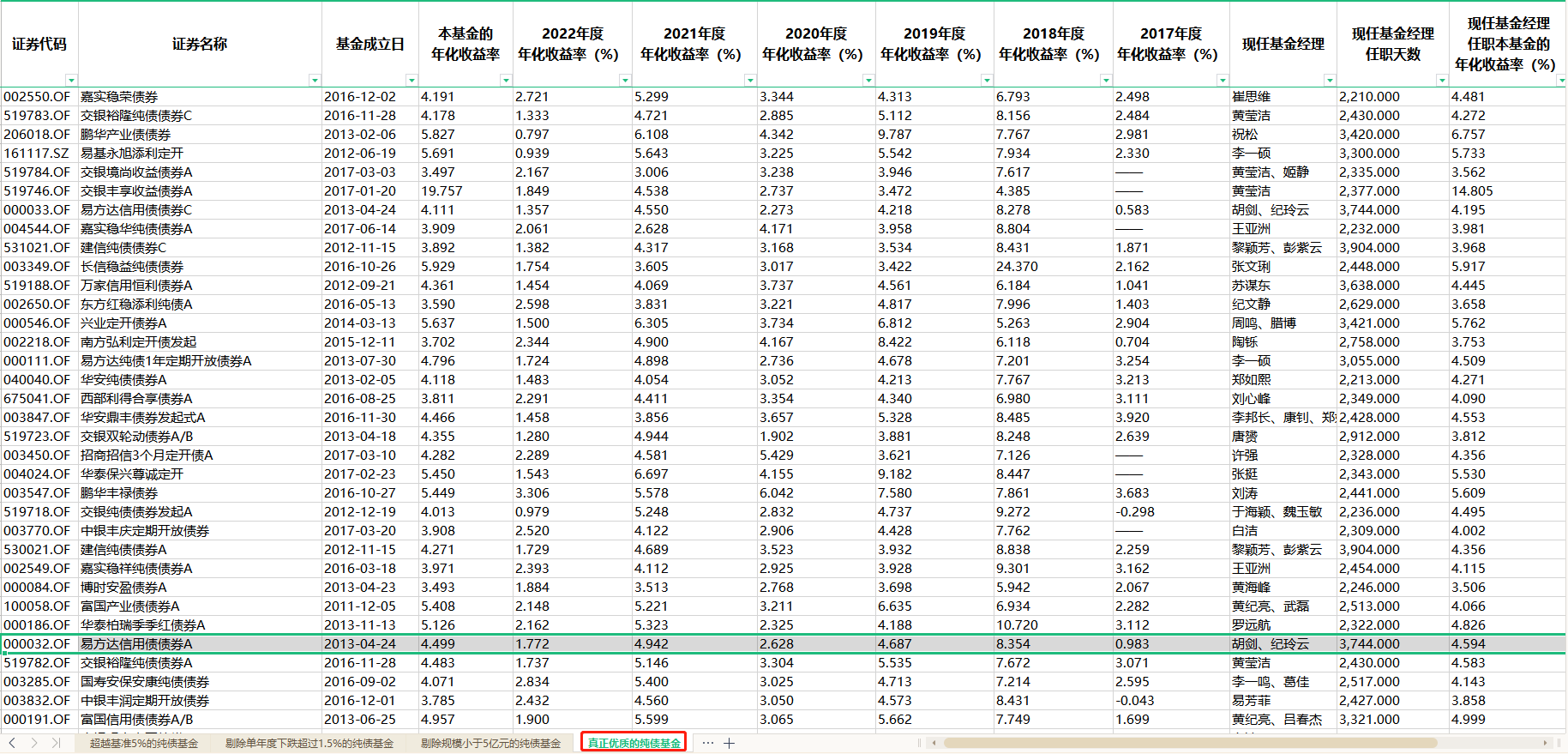Select the 现任基金经理 header cell
Screen dimensions: 1568x754
coord(1283,44)
